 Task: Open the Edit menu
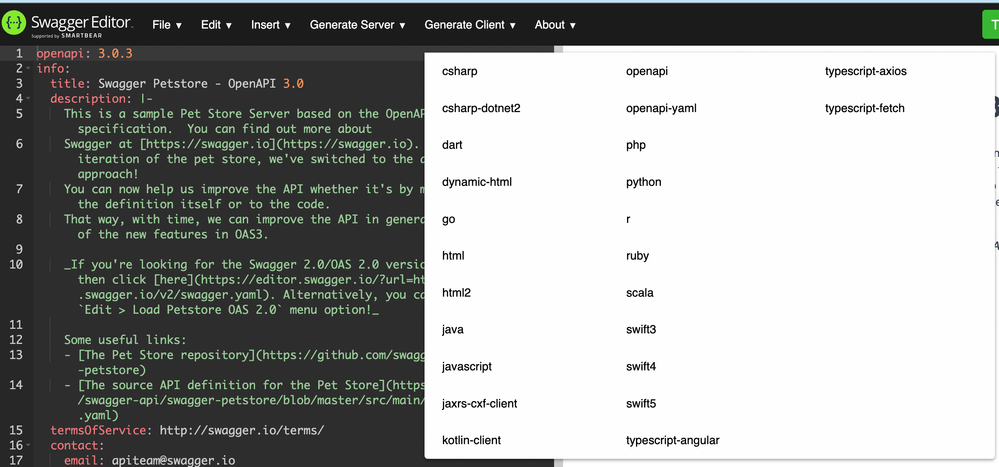pyautogui.click(x=217, y=25)
